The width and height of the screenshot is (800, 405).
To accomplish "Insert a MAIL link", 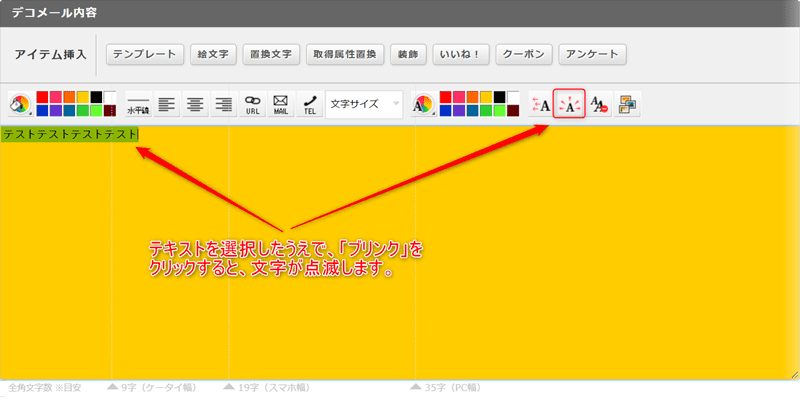I will tap(281, 104).
